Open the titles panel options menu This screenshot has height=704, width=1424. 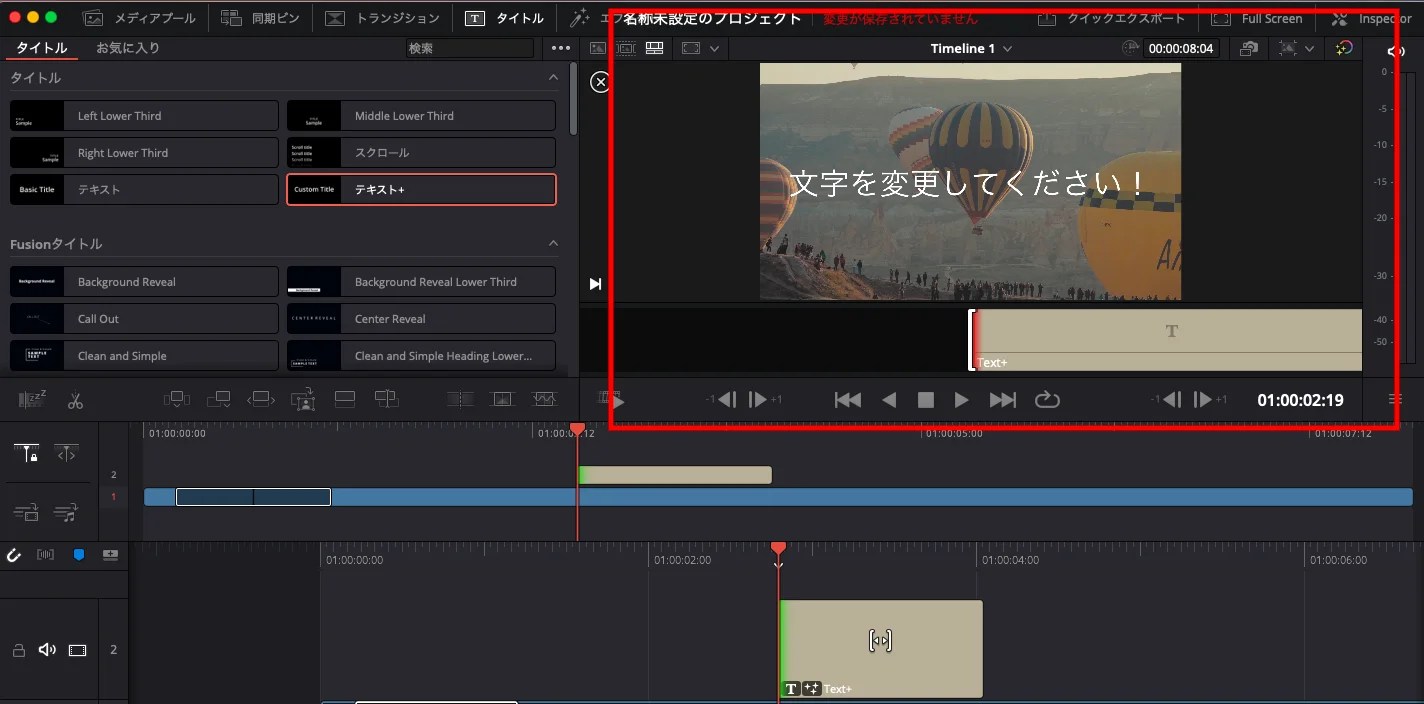(x=561, y=48)
